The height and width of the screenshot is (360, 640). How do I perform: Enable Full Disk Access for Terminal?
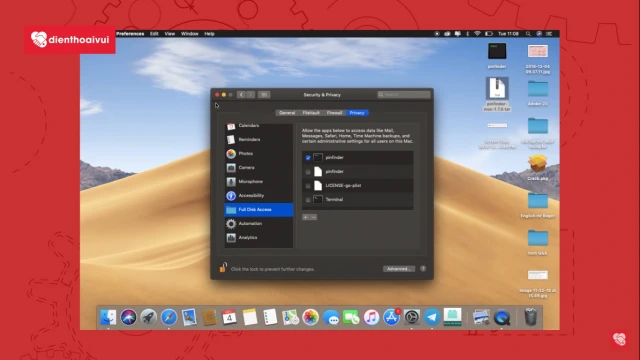tap(308, 200)
